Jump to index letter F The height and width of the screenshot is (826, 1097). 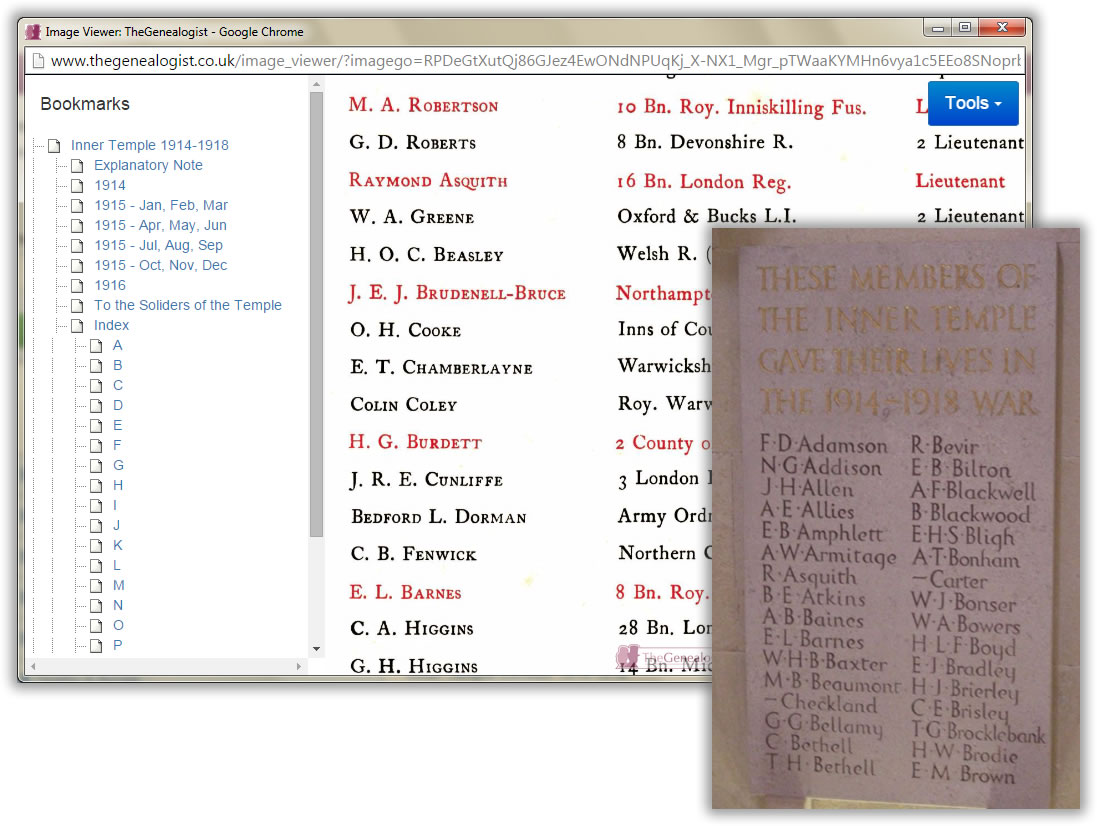click(117, 445)
